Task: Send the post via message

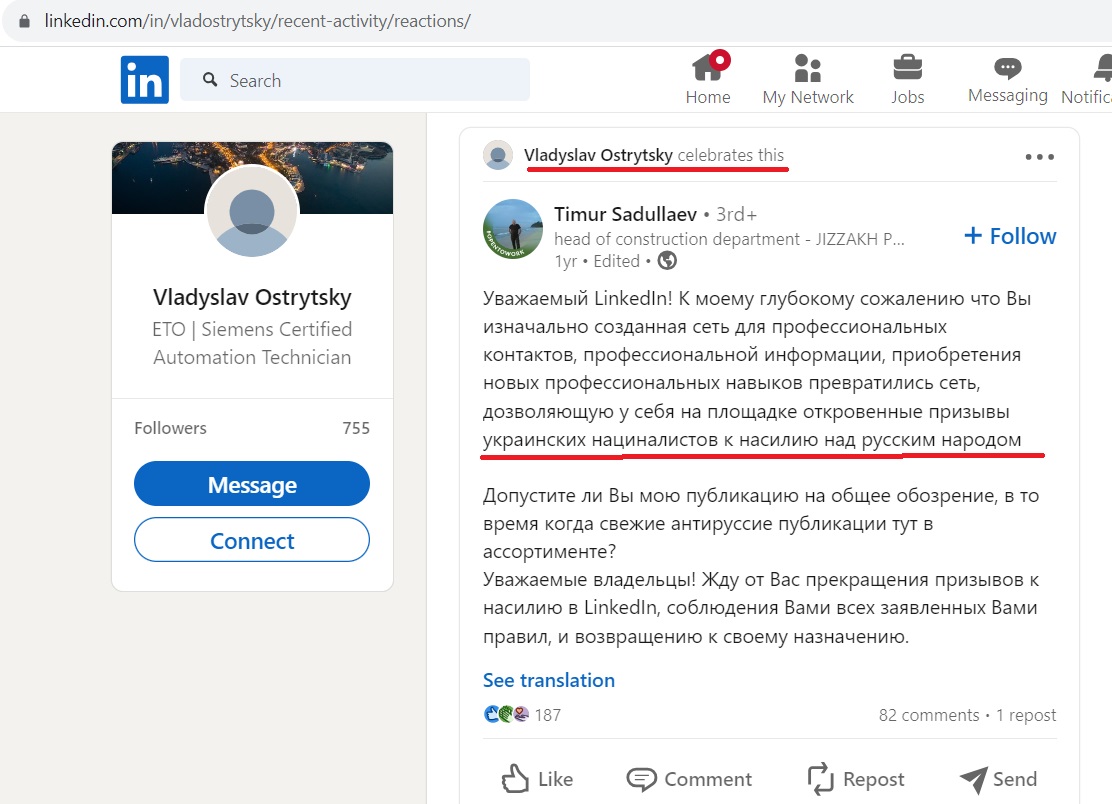Action: click(x=998, y=778)
